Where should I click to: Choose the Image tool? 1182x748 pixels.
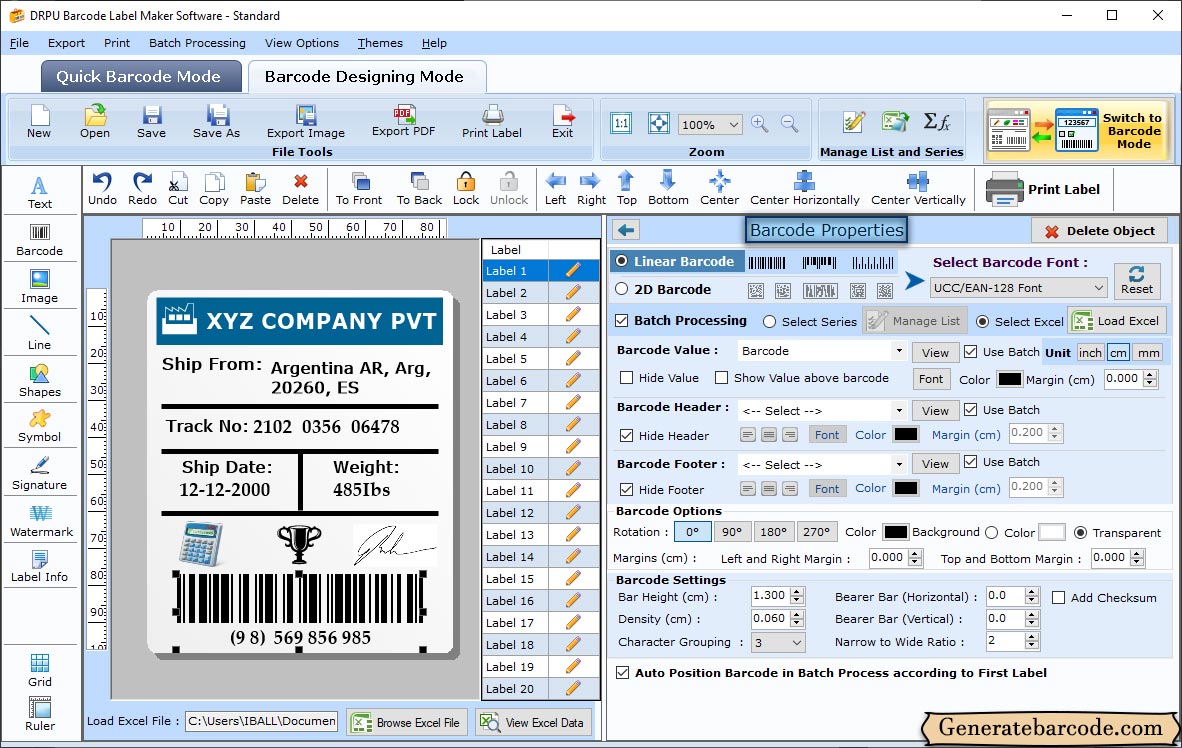pos(39,287)
